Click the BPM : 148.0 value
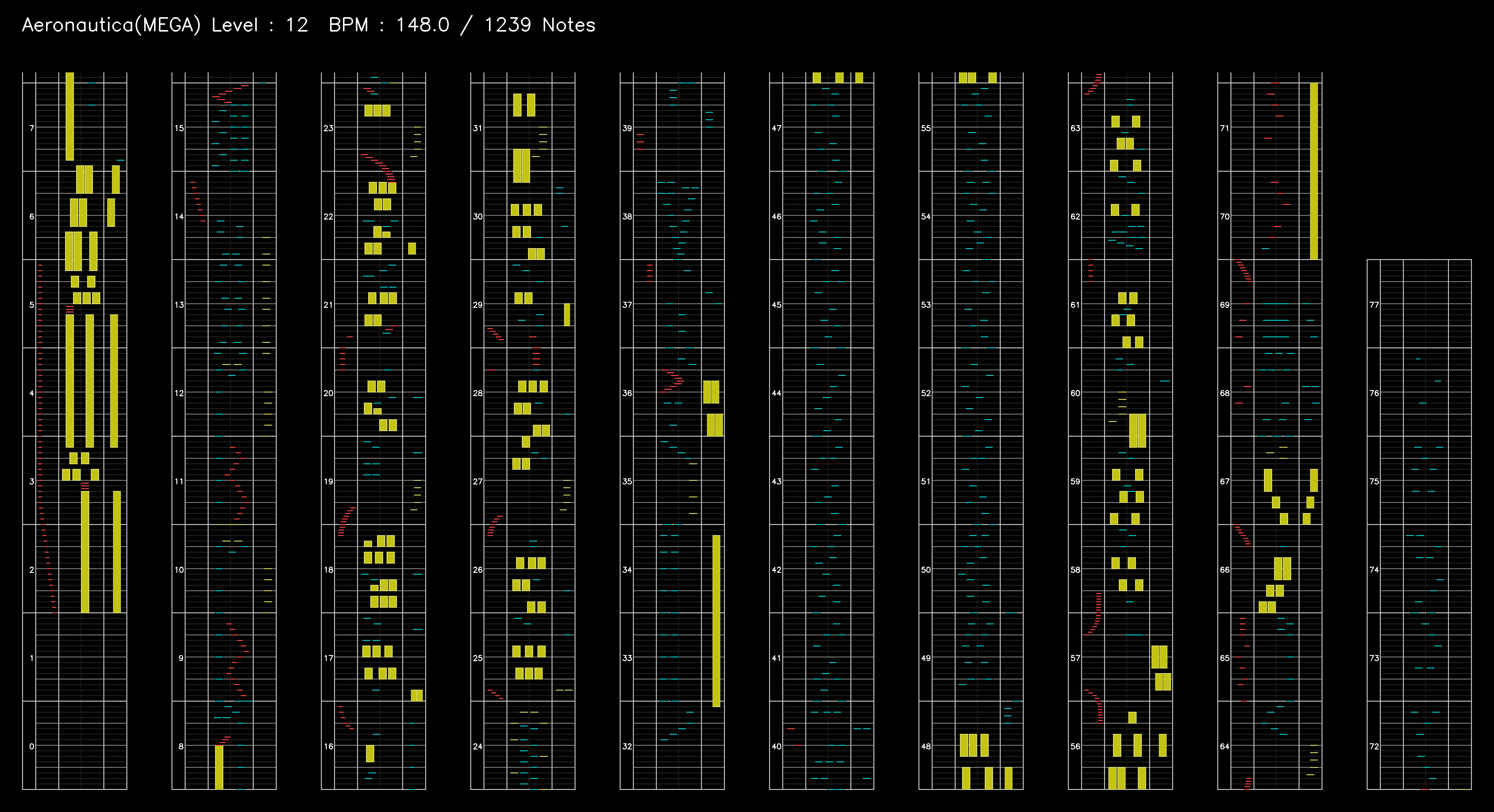This screenshot has height=812, width=1494. click(x=389, y=25)
